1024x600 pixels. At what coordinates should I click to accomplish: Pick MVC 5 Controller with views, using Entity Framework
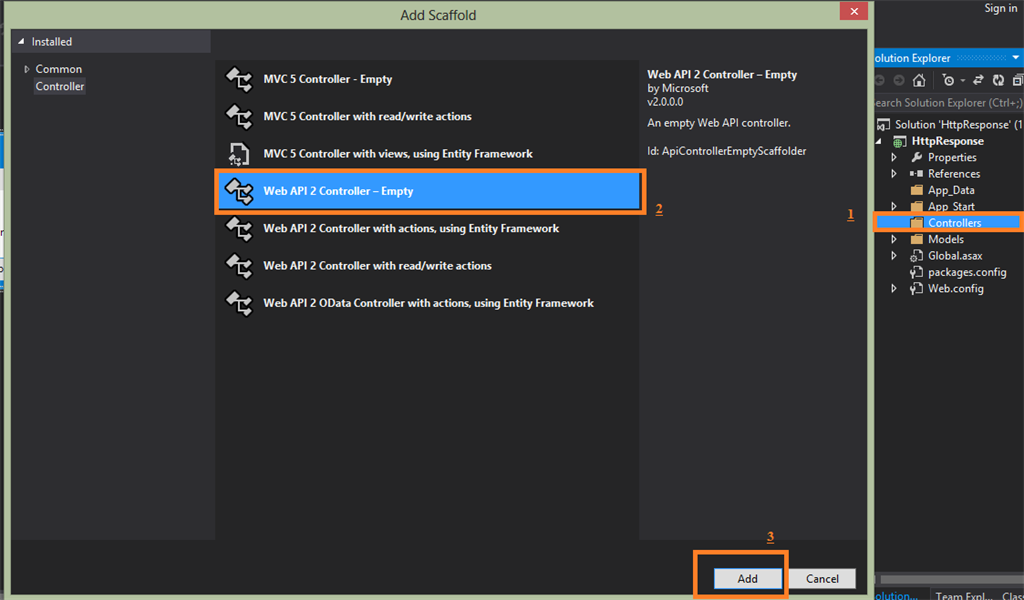pos(427,153)
